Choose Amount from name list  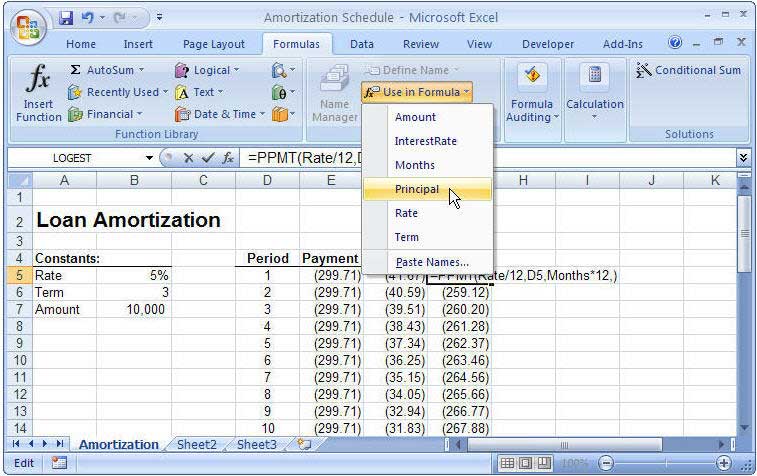tap(427, 117)
